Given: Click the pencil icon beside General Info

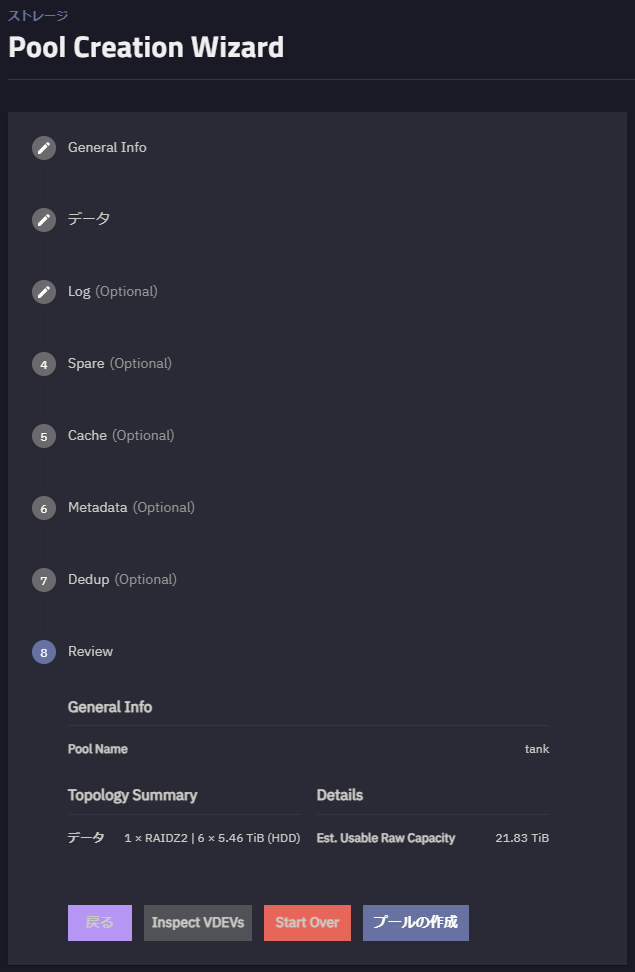Looking at the screenshot, I should coord(44,148).
